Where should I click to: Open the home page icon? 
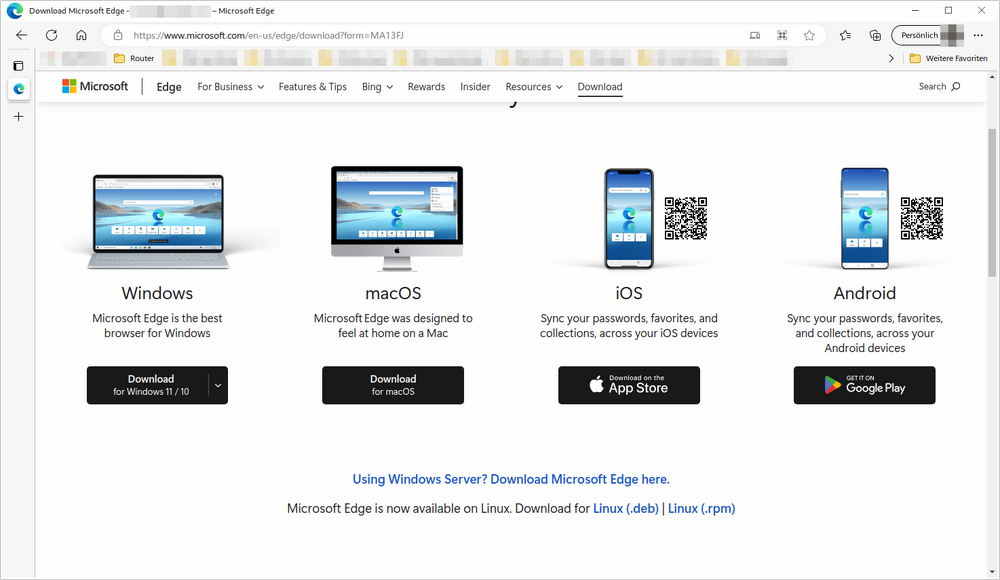81,35
